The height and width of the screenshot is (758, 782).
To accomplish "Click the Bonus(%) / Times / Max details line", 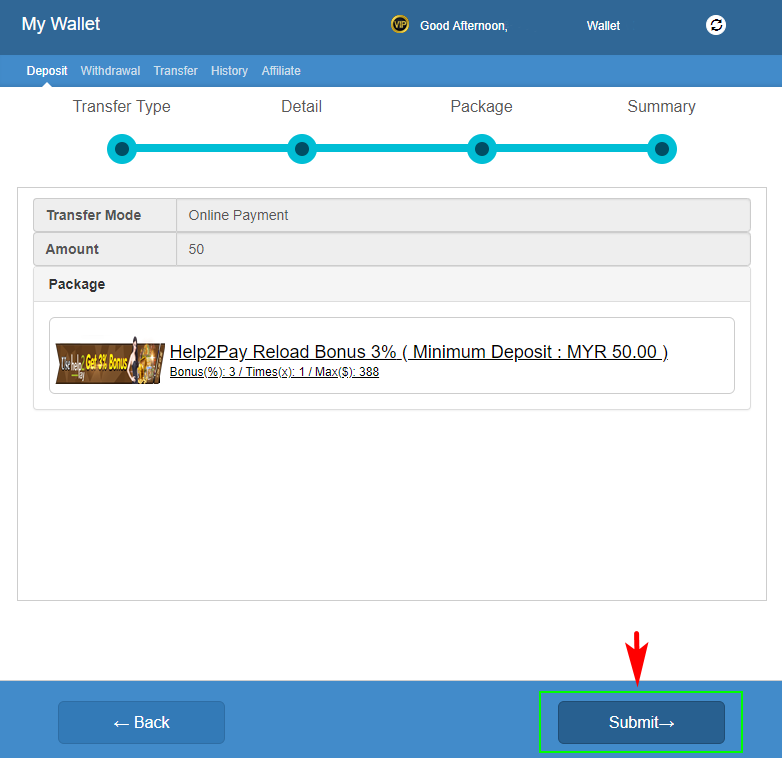I will 274,372.
